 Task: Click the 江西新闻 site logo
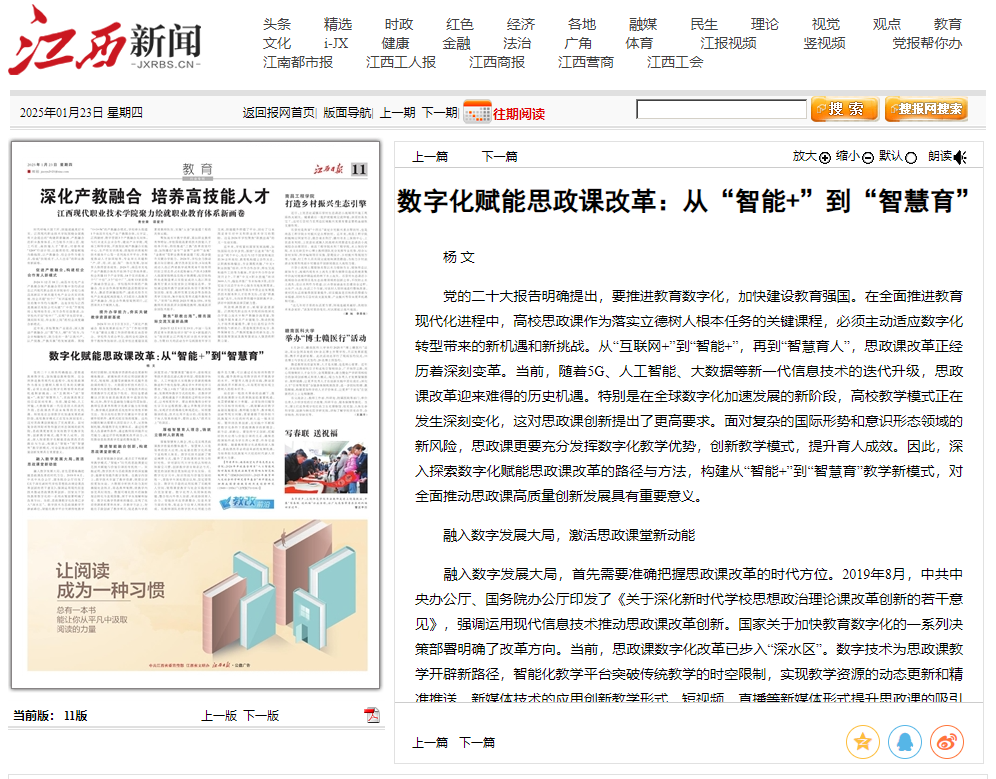click(105, 42)
